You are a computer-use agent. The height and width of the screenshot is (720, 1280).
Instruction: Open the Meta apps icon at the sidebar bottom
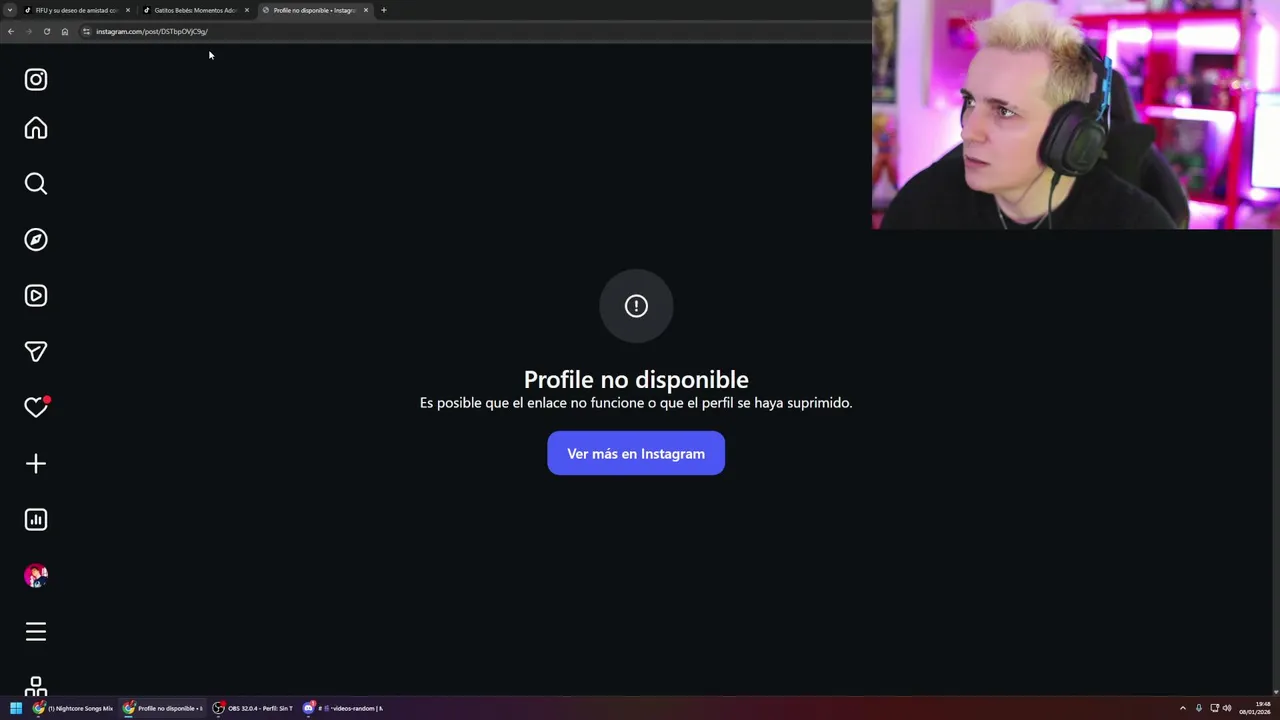pos(36,685)
